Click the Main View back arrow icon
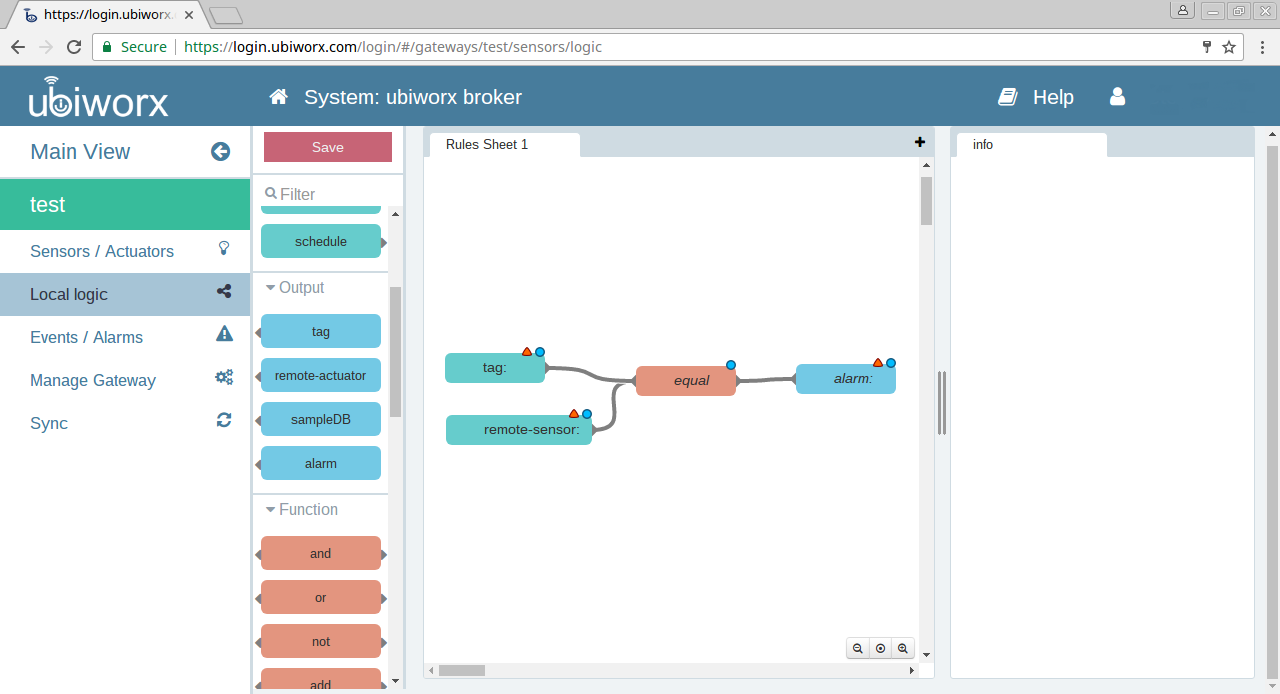 [x=220, y=152]
